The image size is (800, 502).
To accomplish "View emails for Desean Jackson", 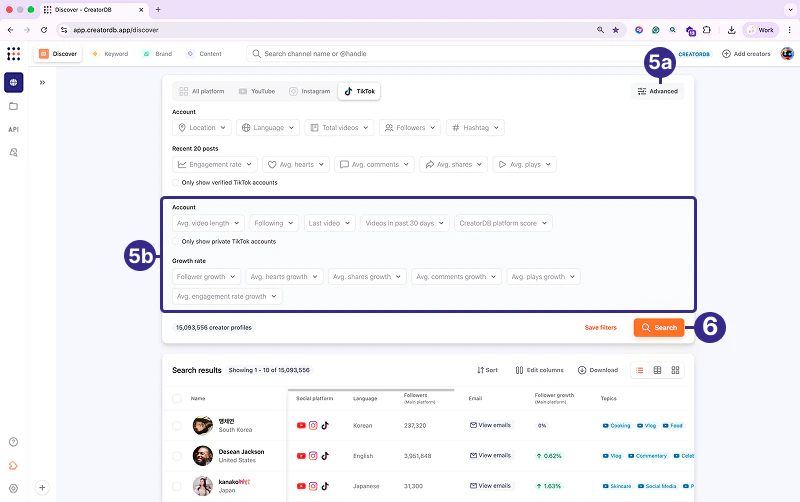I will point(490,456).
